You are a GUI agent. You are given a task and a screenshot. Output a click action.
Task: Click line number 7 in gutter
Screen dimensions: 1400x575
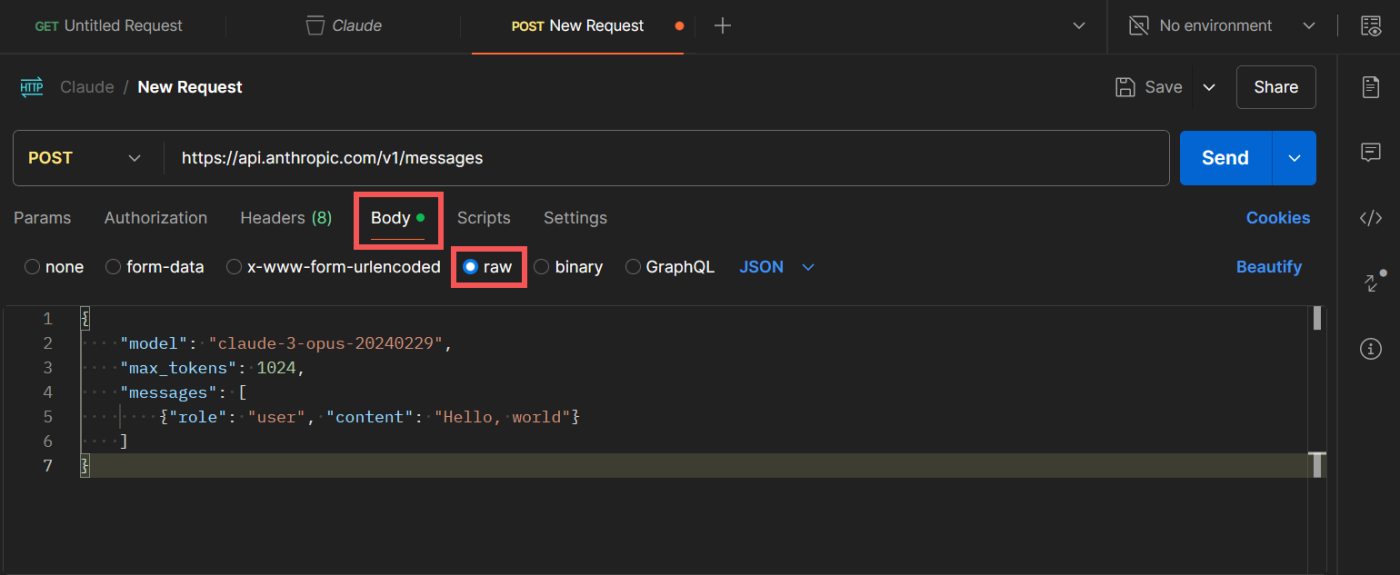coord(47,465)
